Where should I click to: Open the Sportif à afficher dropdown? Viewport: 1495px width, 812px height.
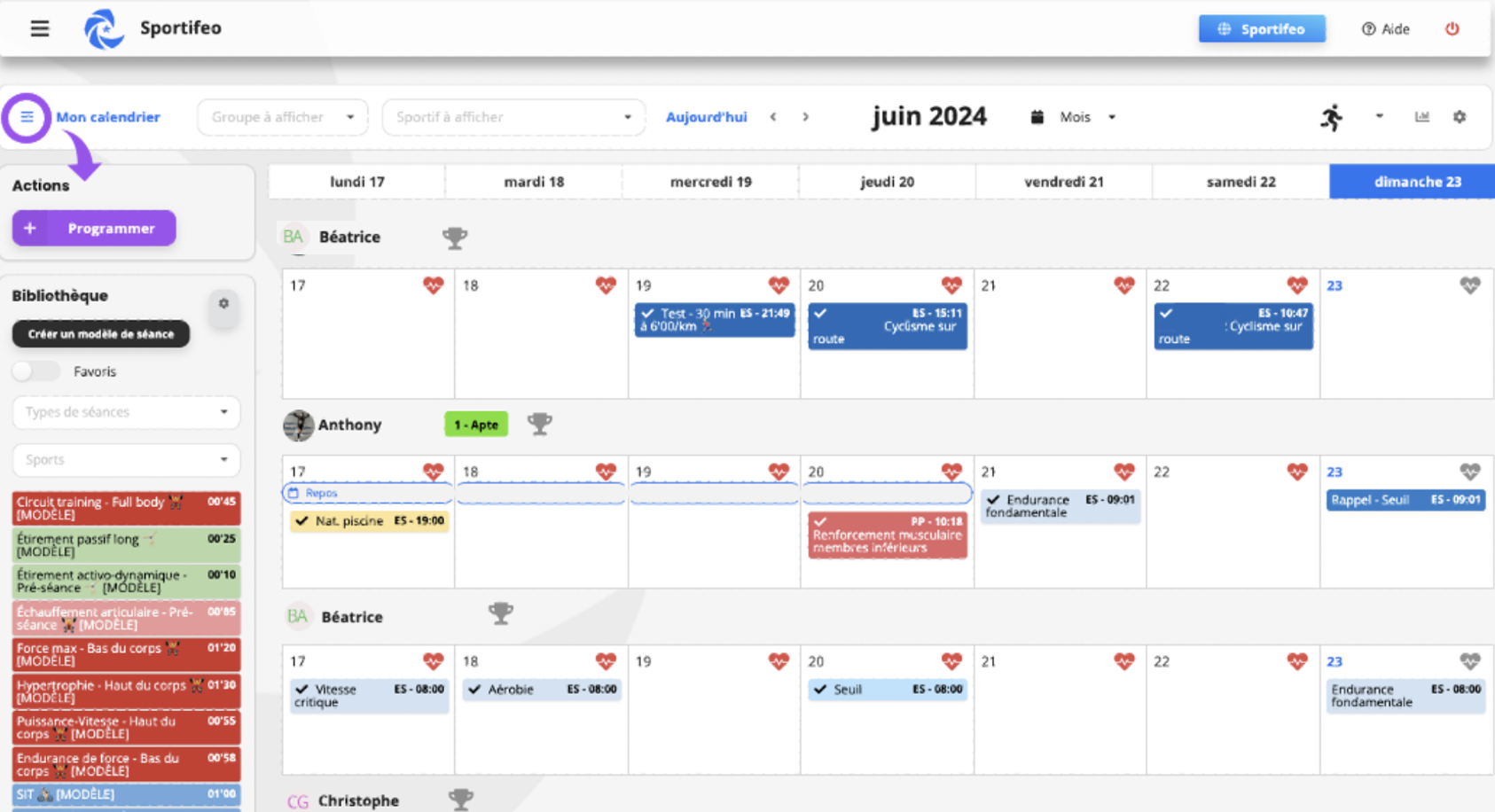tap(513, 117)
